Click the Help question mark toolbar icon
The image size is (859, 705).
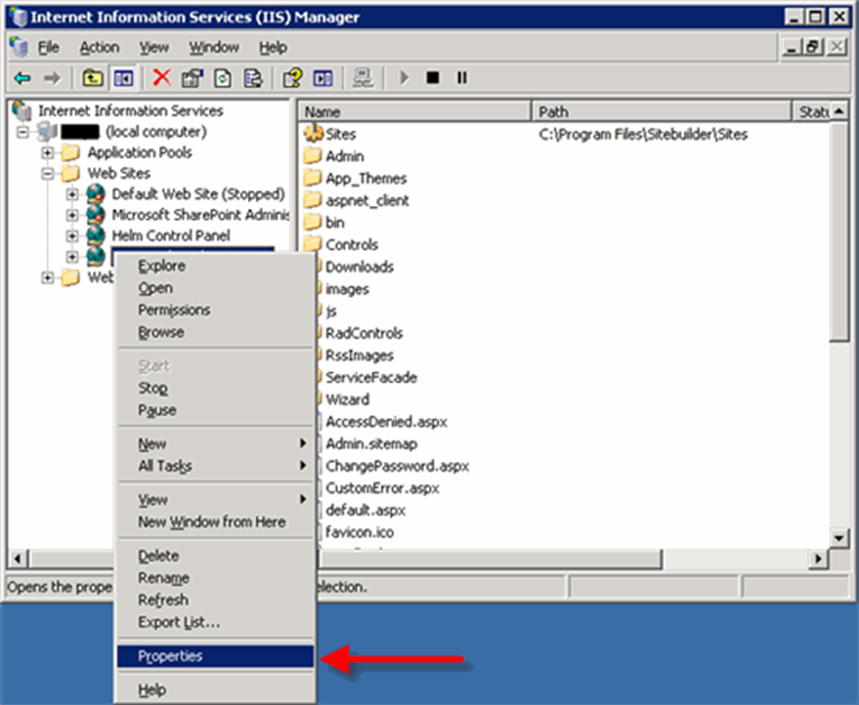[292, 77]
